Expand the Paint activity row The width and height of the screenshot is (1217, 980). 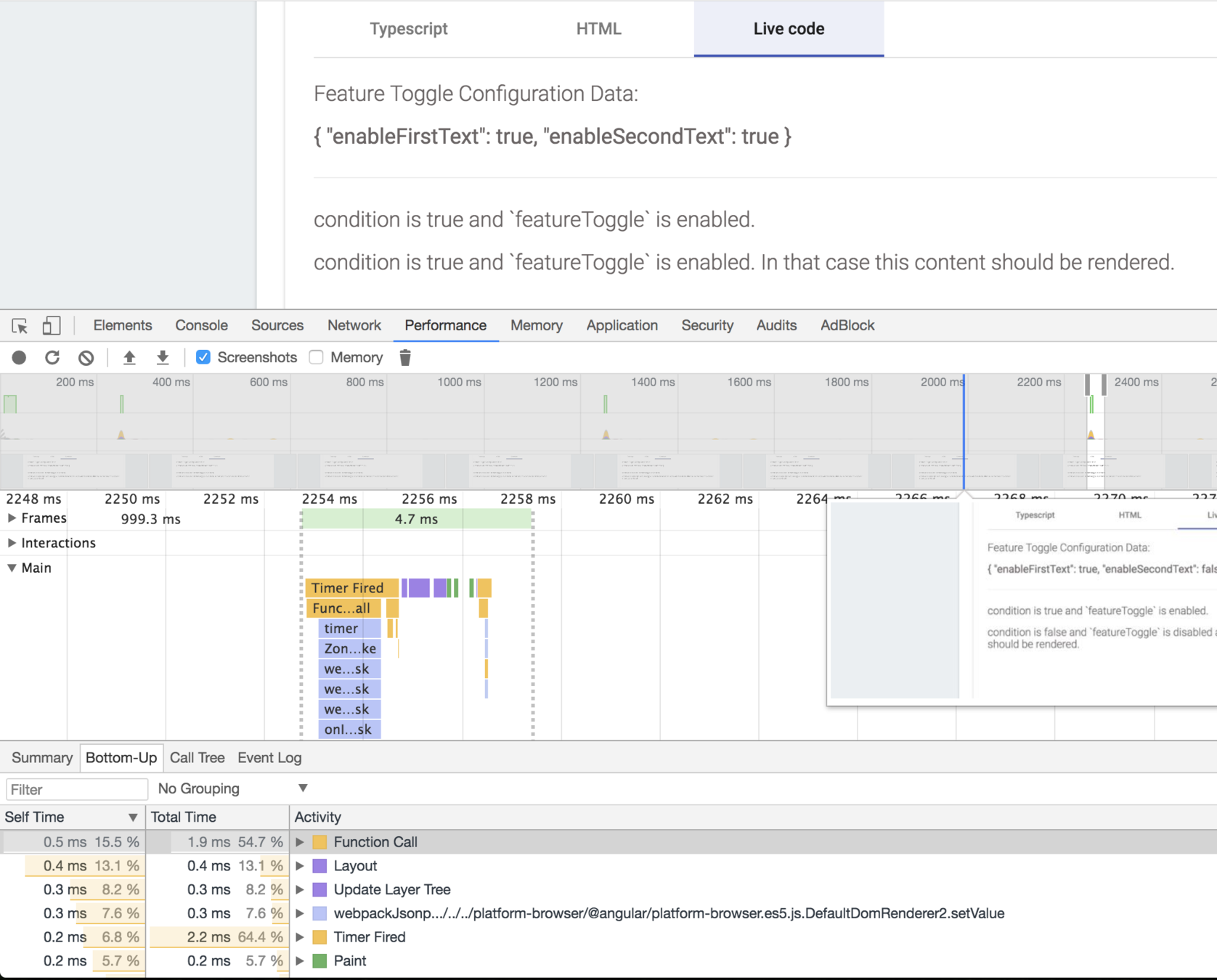click(x=300, y=961)
